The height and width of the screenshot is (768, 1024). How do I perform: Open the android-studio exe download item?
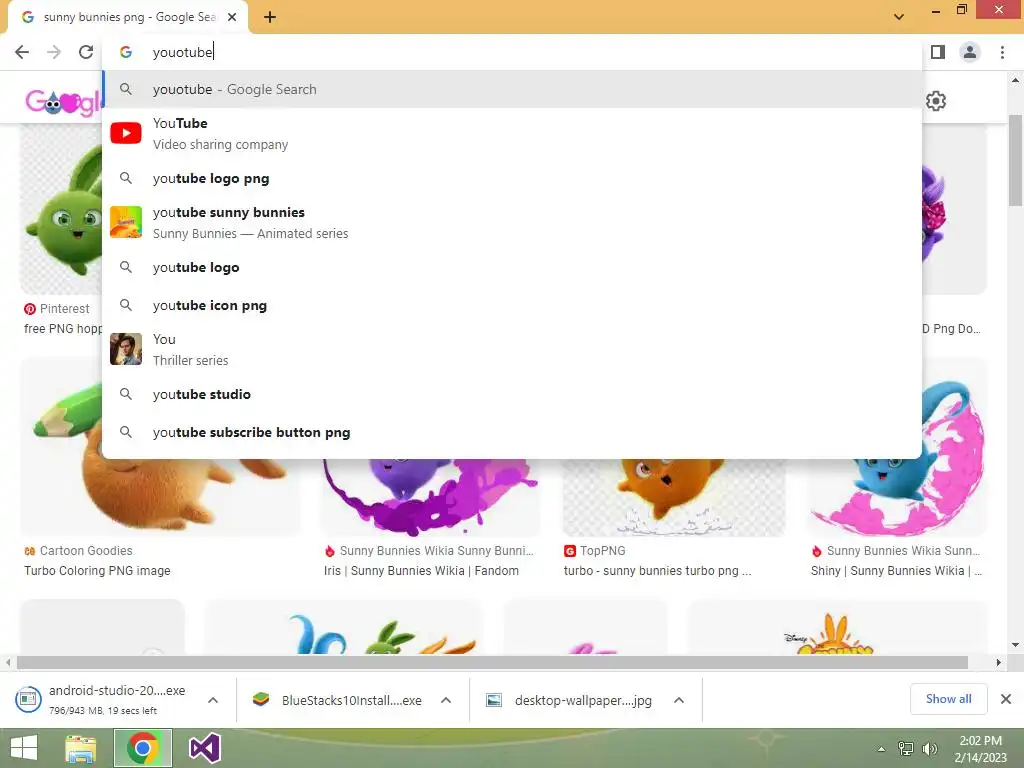(x=104, y=699)
